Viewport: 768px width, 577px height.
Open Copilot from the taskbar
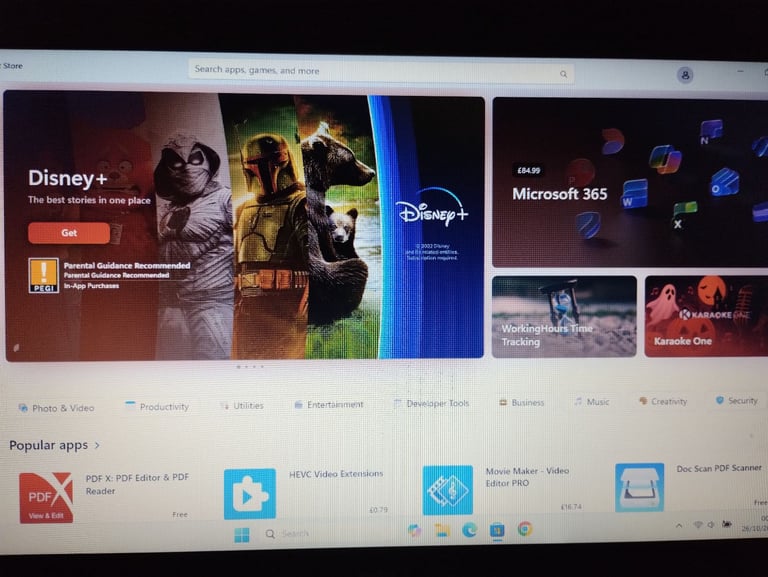click(414, 530)
